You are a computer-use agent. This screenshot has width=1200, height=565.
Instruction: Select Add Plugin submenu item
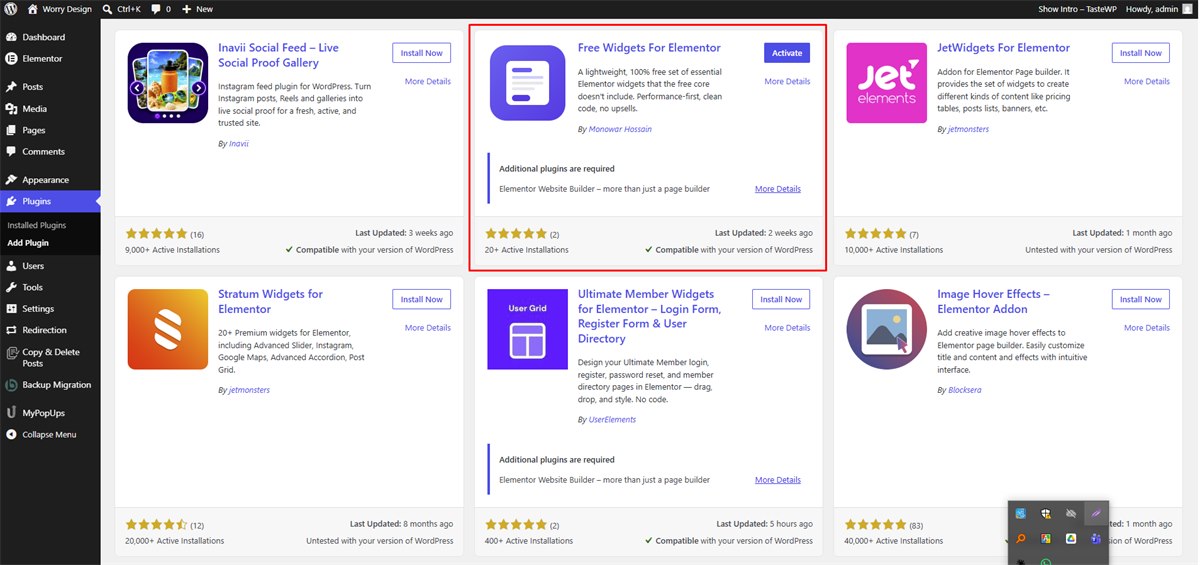click(x=28, y=242)
